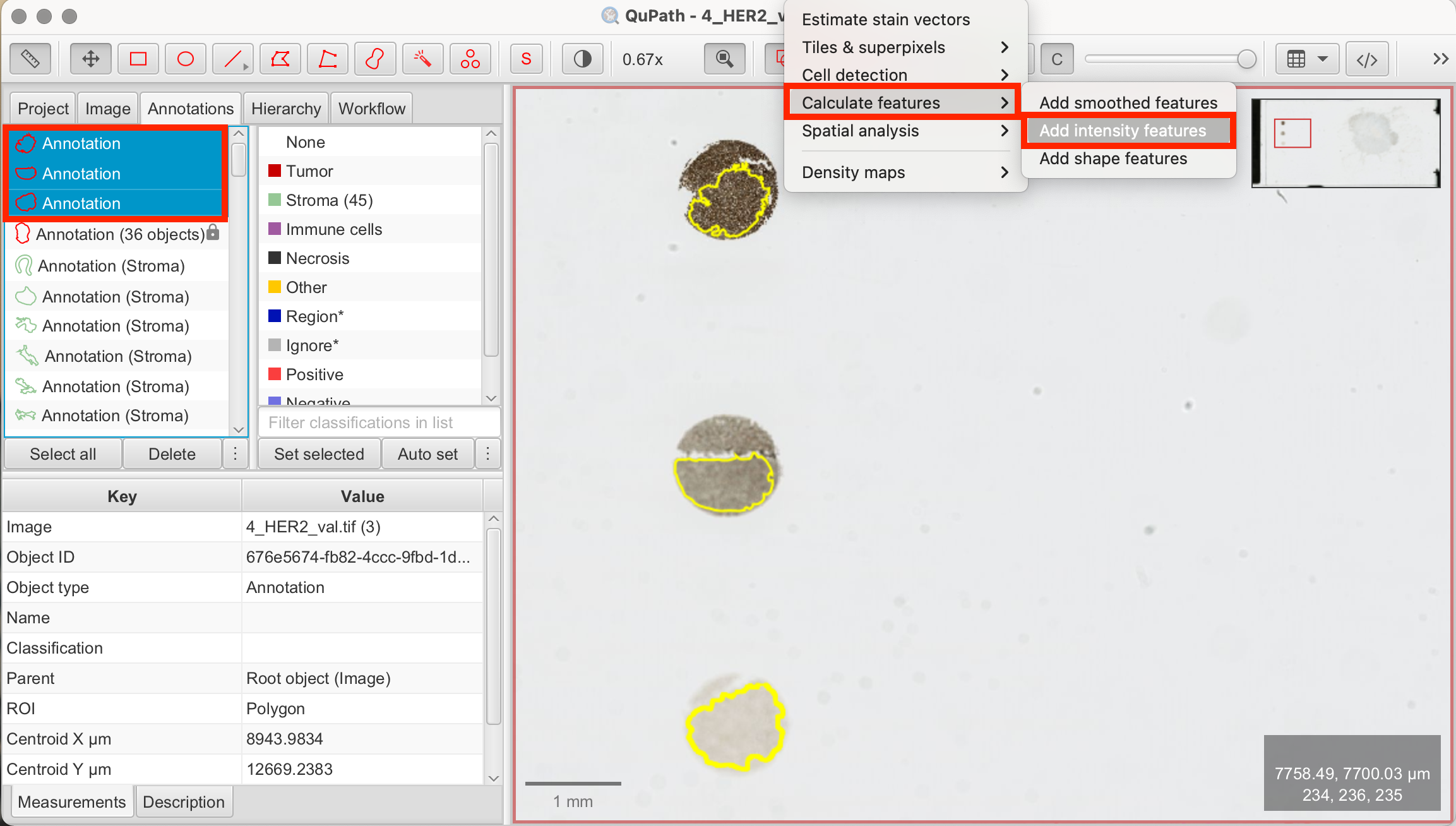Toggle Selection mode with the S button
This screenshot has height=826, width=1456.
(x=526, y=59)
